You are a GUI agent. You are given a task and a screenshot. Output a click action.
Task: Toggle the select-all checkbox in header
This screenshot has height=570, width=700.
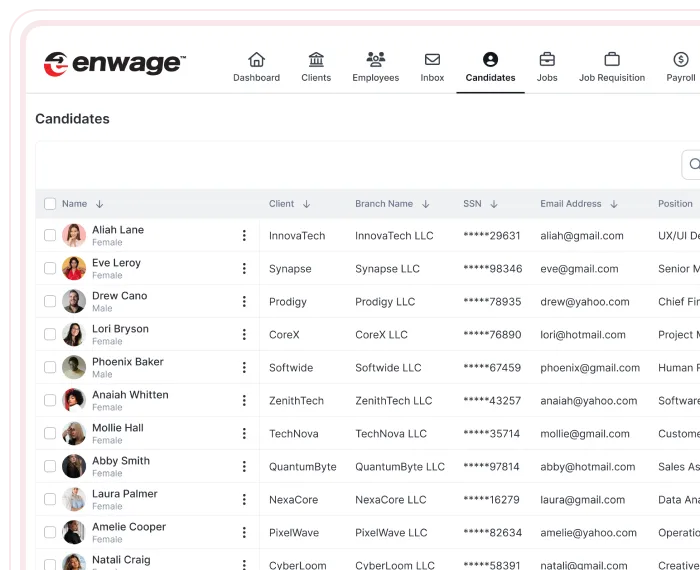tap(50, 204)
